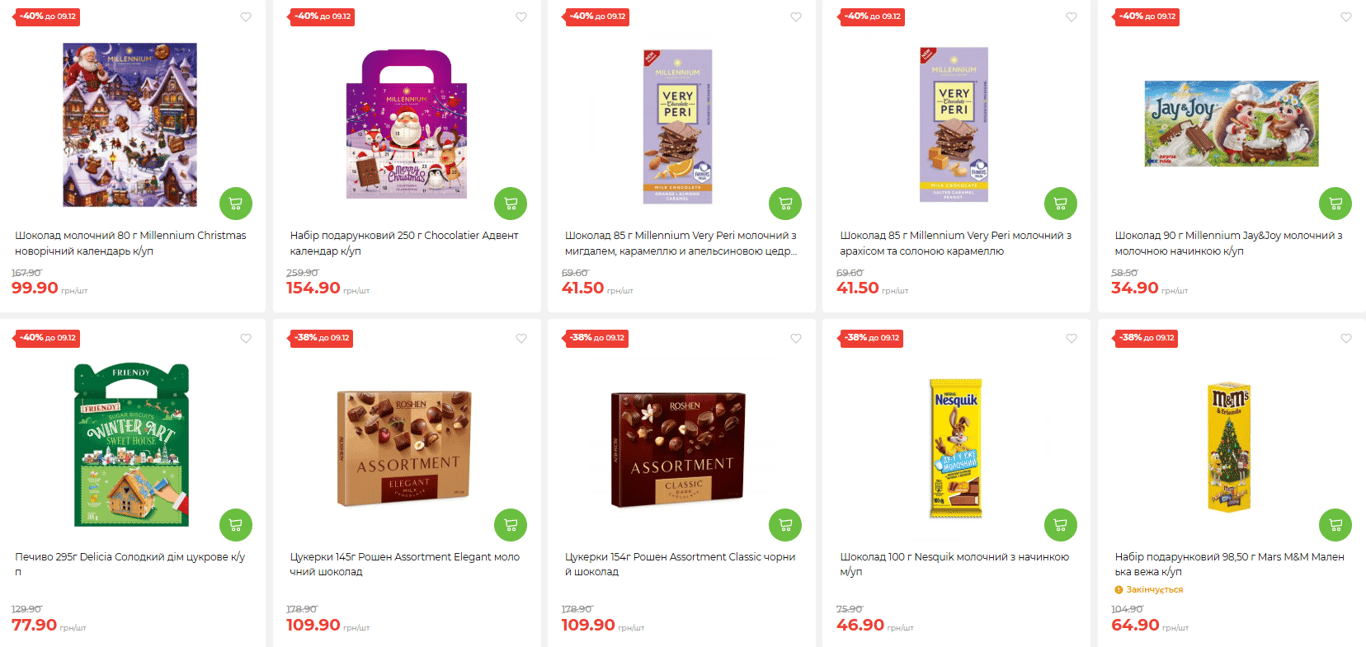Image resolution: width=1366 pixels, height=647 pixels.
Task: Add Millennium Christmas calendar chocolate to cart
Action: (236, 203)
